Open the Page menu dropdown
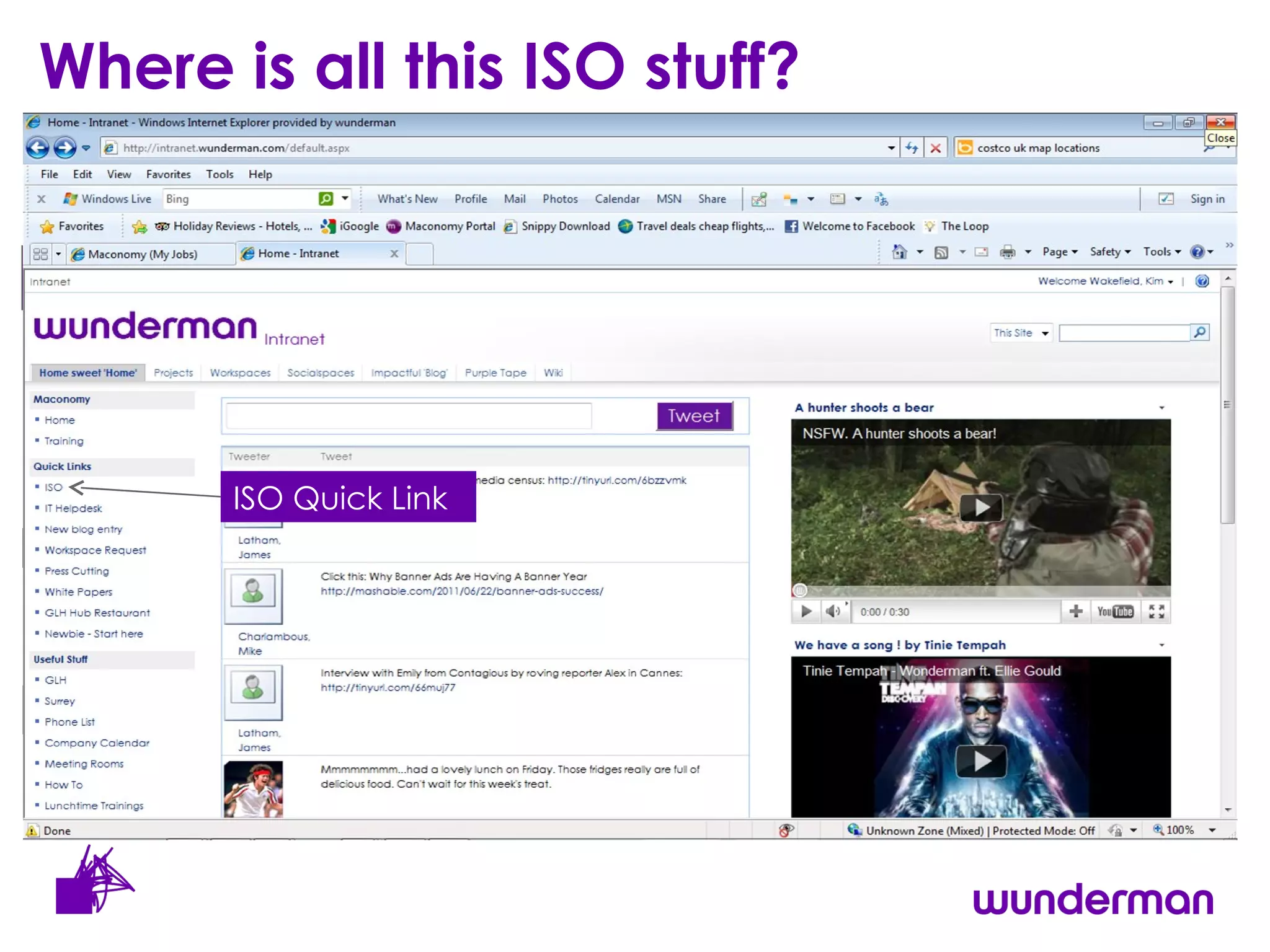This screenshot has height=952, width=1270. [1060, 252]
